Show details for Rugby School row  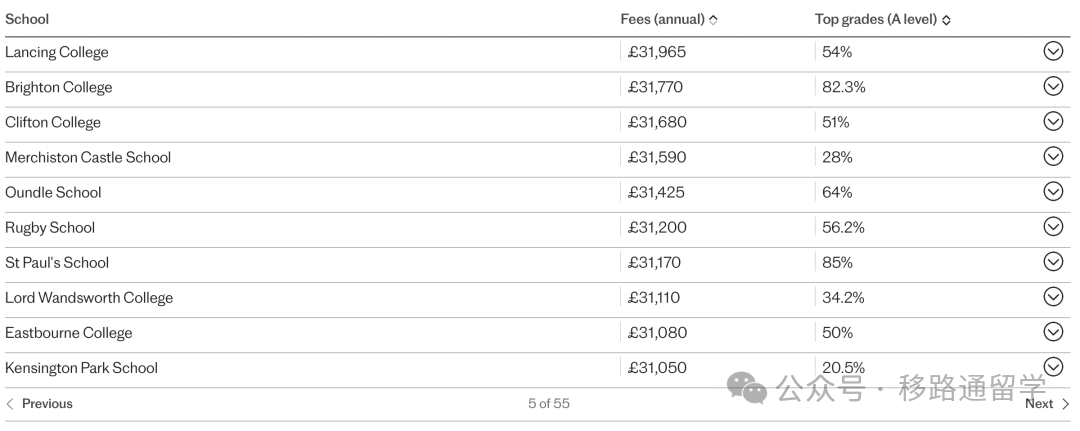coord(1053,227)
